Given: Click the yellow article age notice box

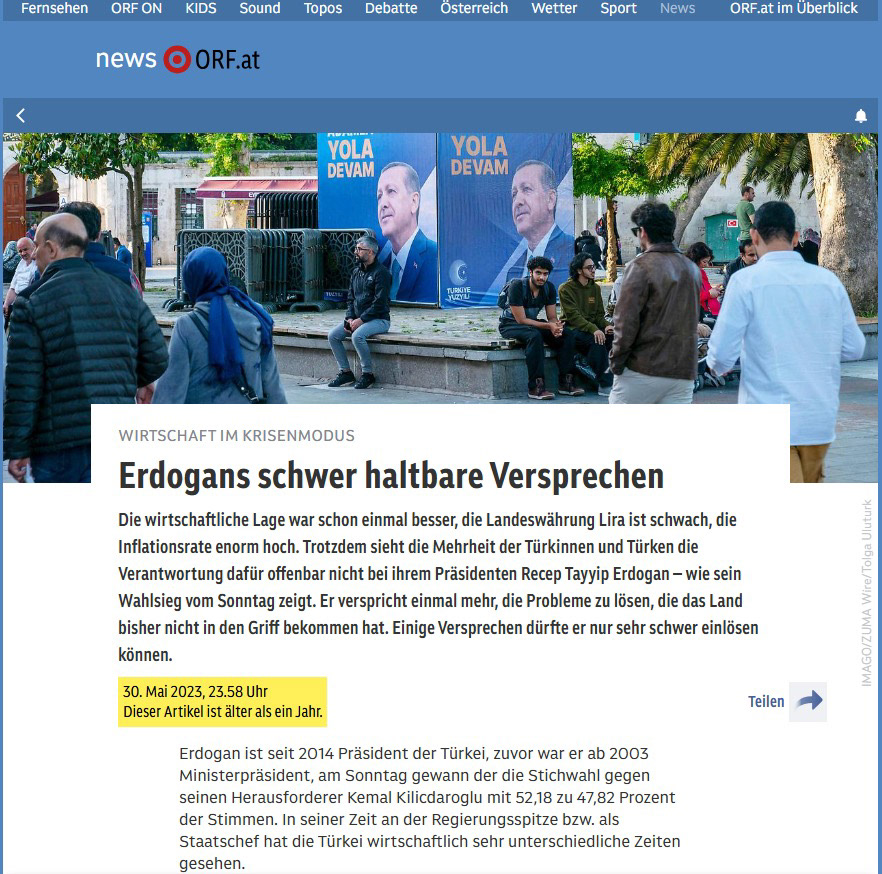Looking at the screenshot, I should (x=224, y=700).
